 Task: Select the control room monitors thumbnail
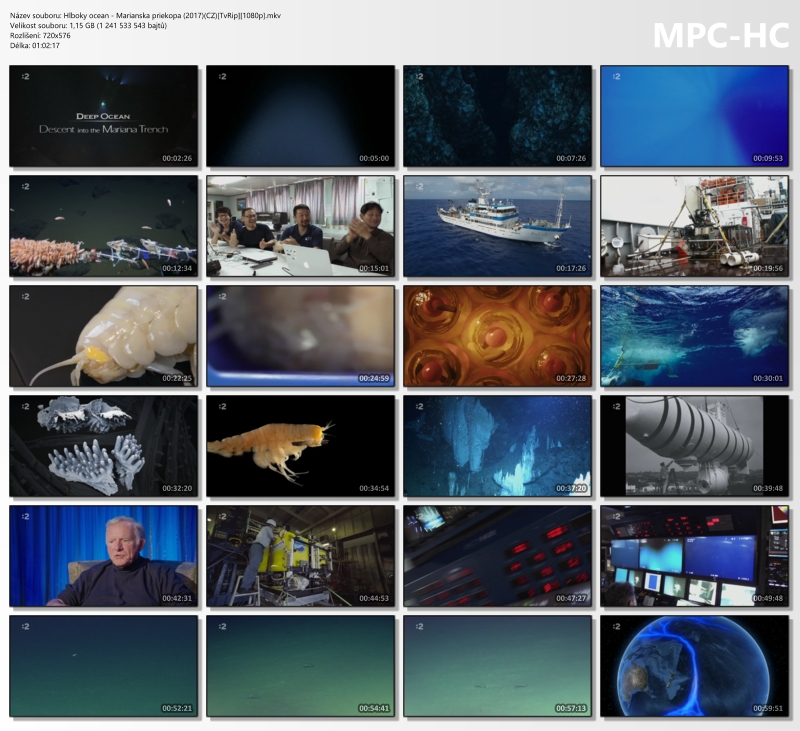click(694, 556)
